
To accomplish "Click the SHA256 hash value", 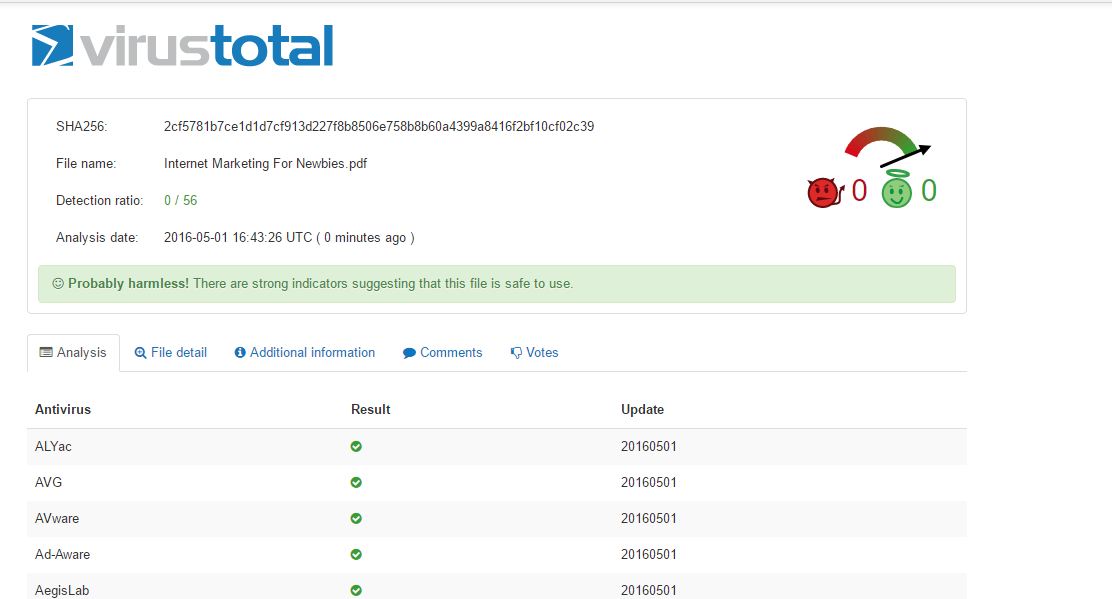I will click(x=379, y=127).
